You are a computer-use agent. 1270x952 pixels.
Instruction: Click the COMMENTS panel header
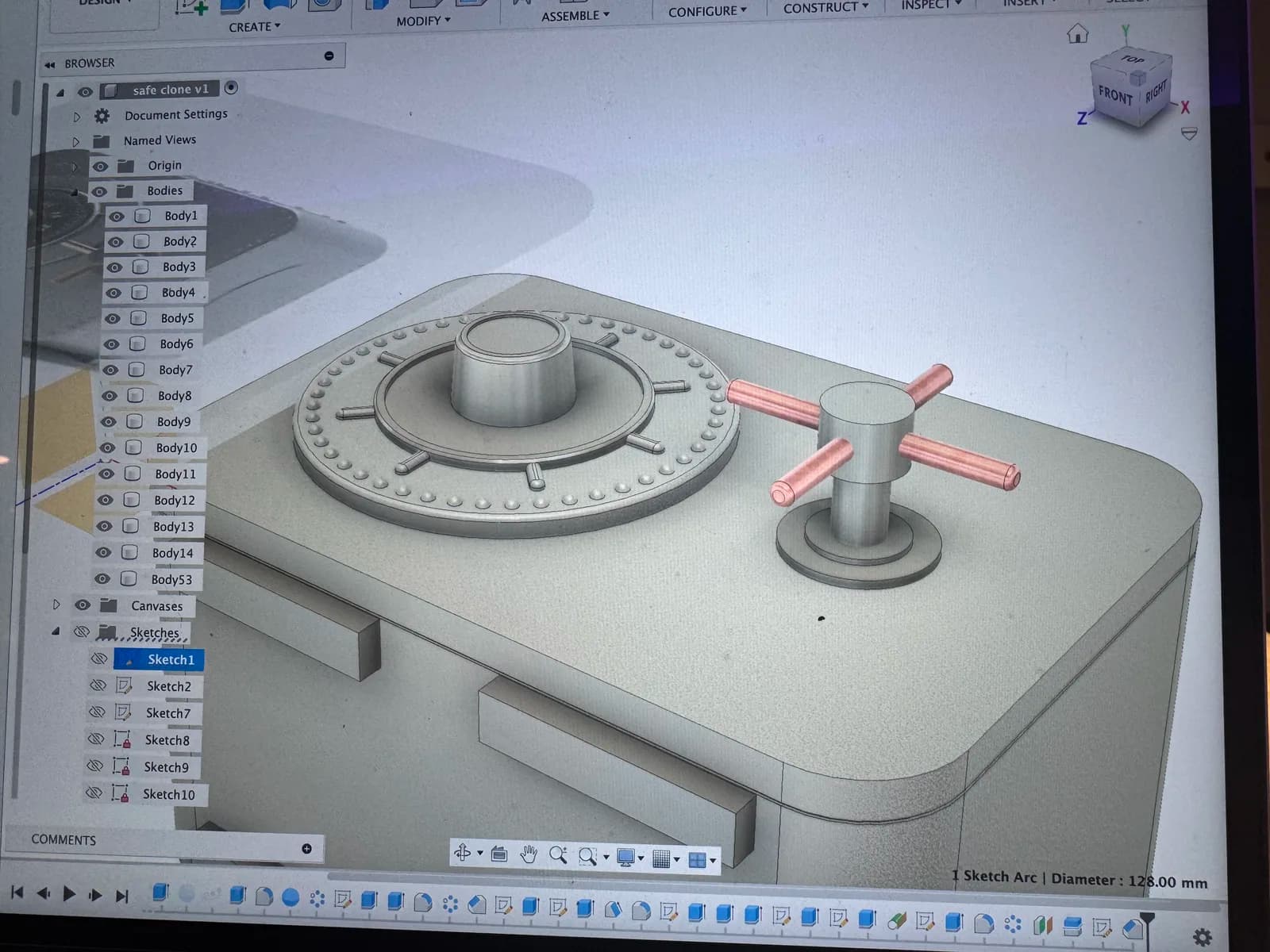click(63, 839)
